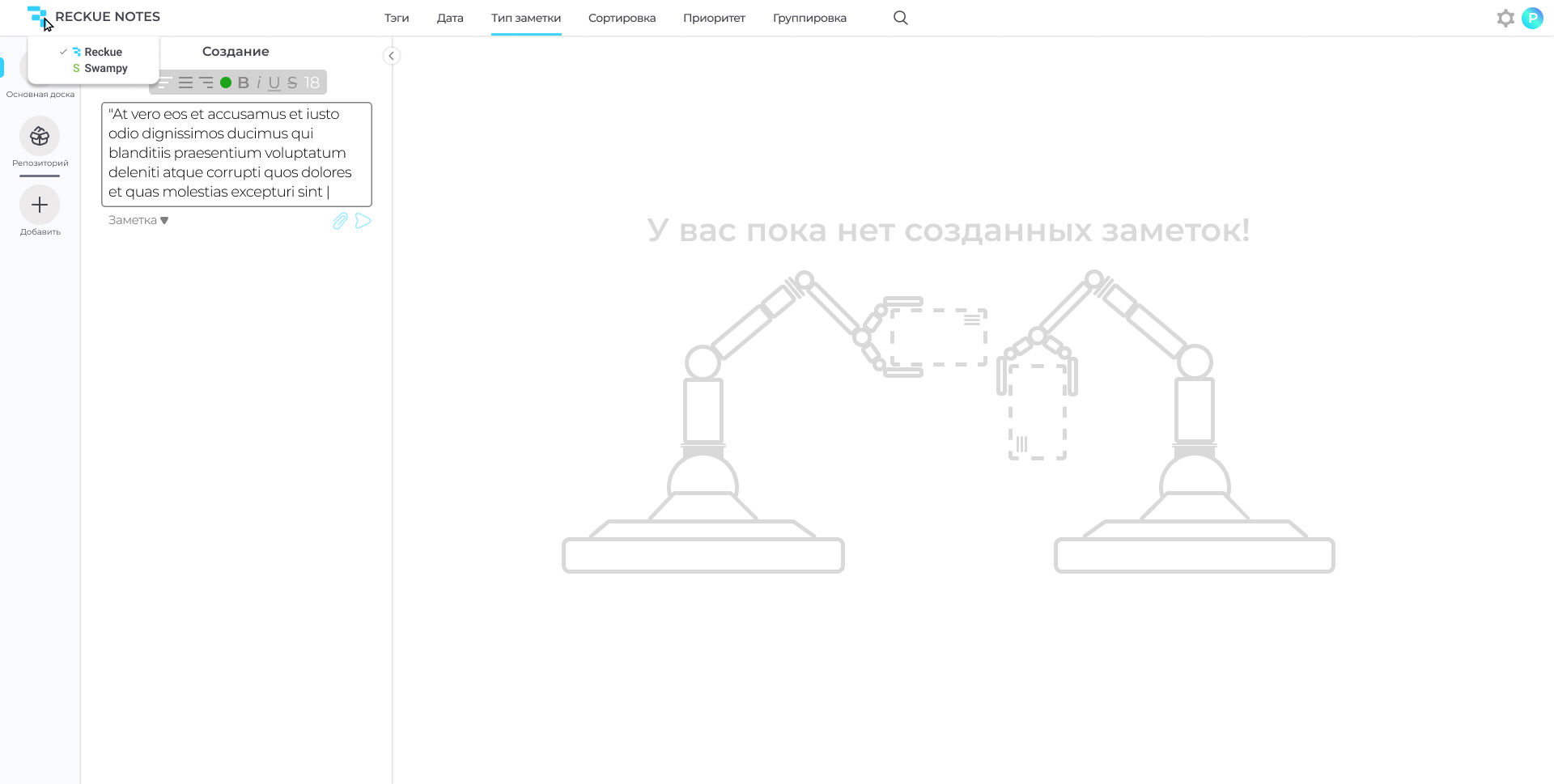
Task: Open the Сортировка menu
Action: (x=621, y=18)
